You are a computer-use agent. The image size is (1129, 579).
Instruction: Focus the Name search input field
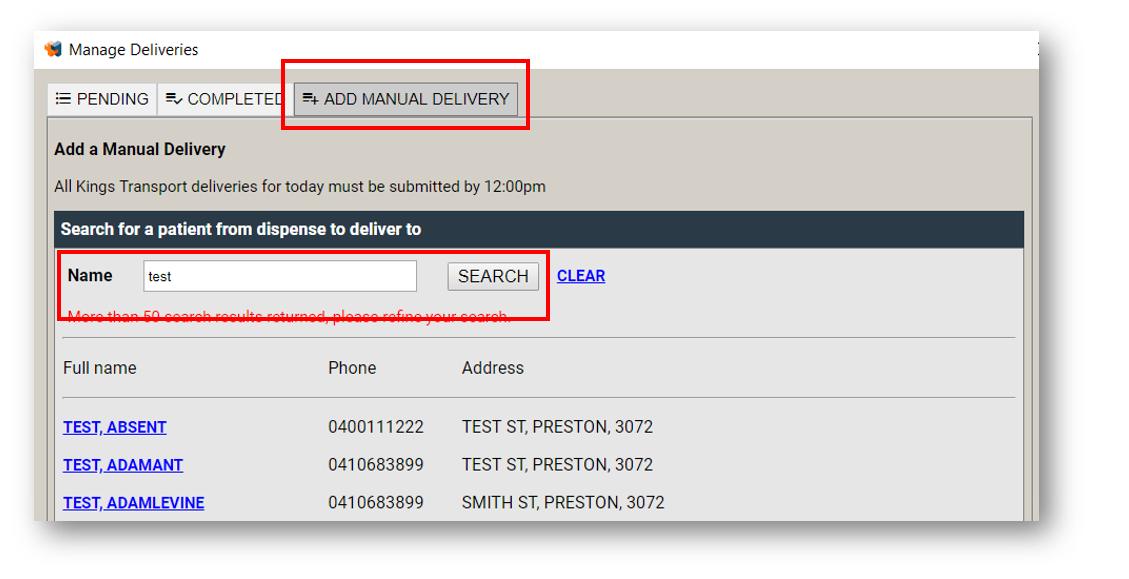pyautogui.click(x=280, y=276)
